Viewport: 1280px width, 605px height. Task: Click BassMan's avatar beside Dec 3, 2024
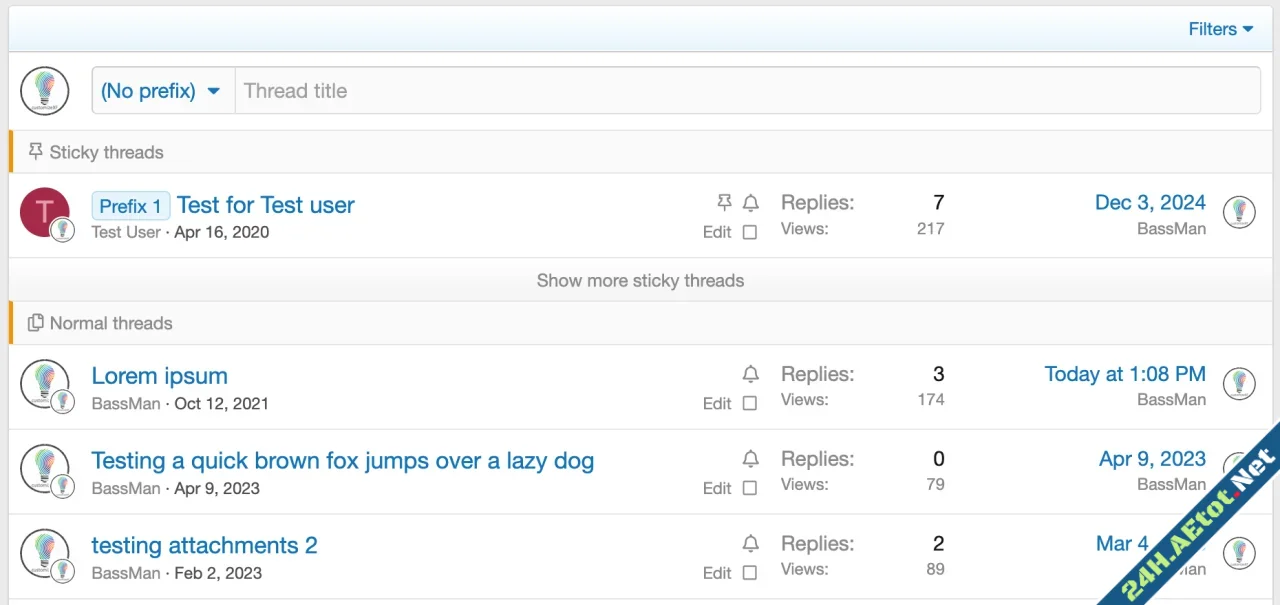click(1239, 212)
